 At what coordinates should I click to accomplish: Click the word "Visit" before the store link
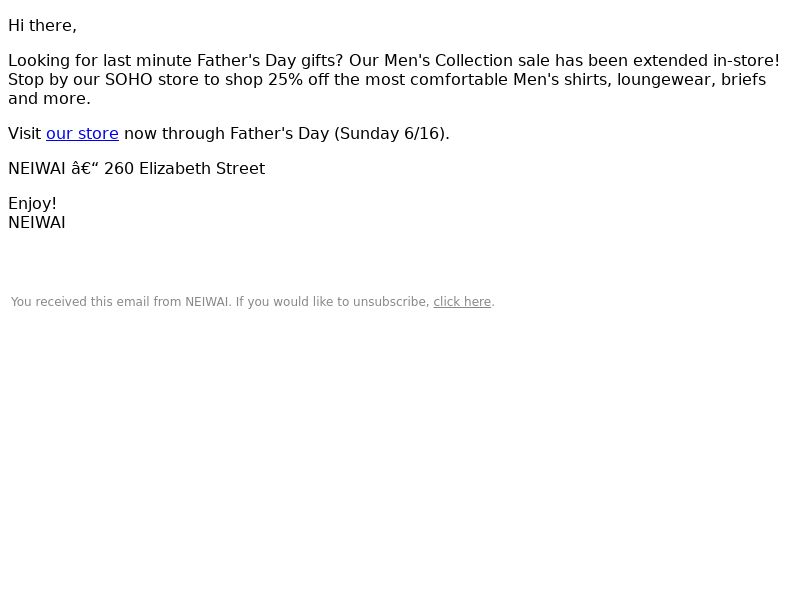[24, 134]
